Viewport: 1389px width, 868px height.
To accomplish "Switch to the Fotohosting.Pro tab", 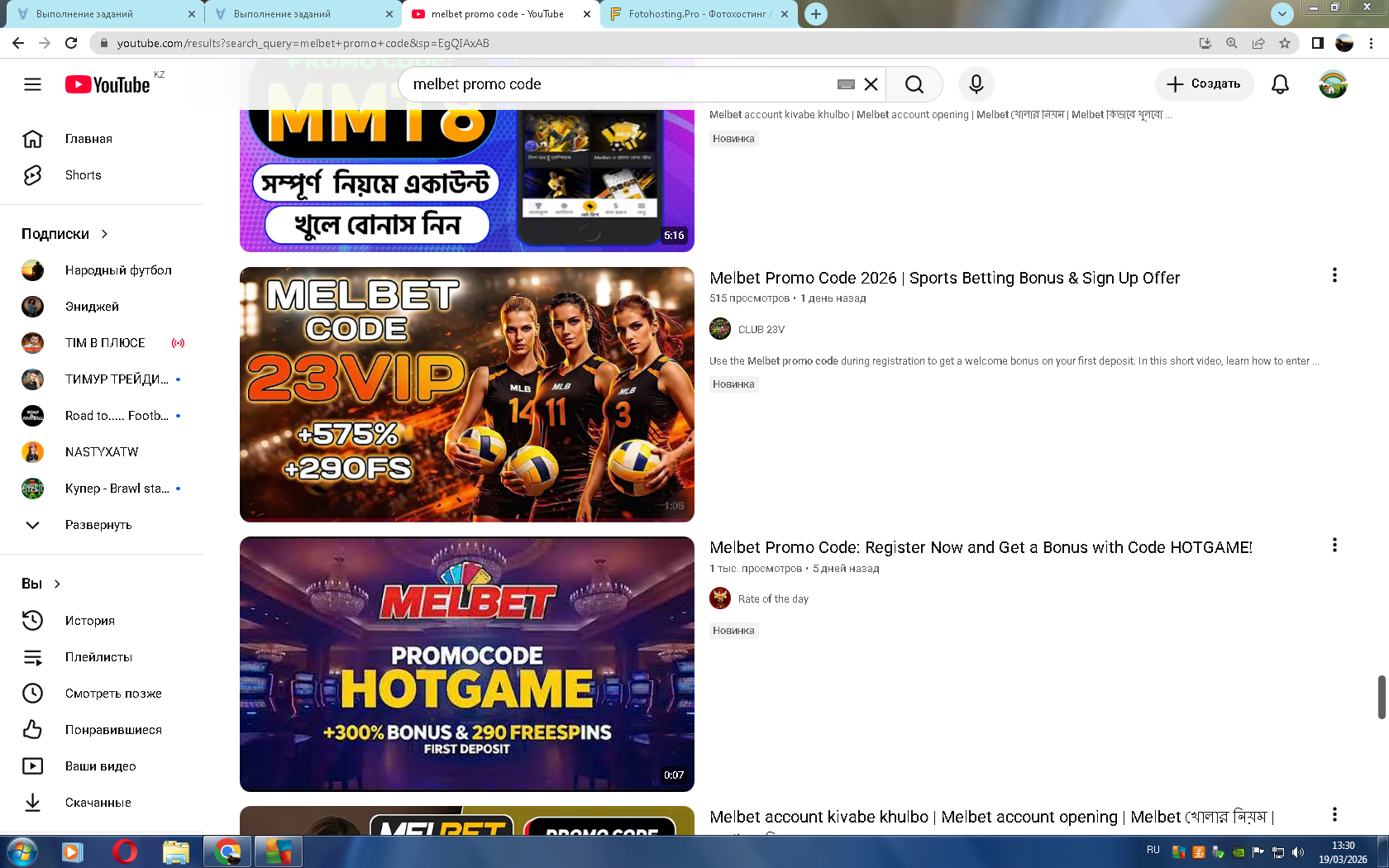I will pos(699,14).
